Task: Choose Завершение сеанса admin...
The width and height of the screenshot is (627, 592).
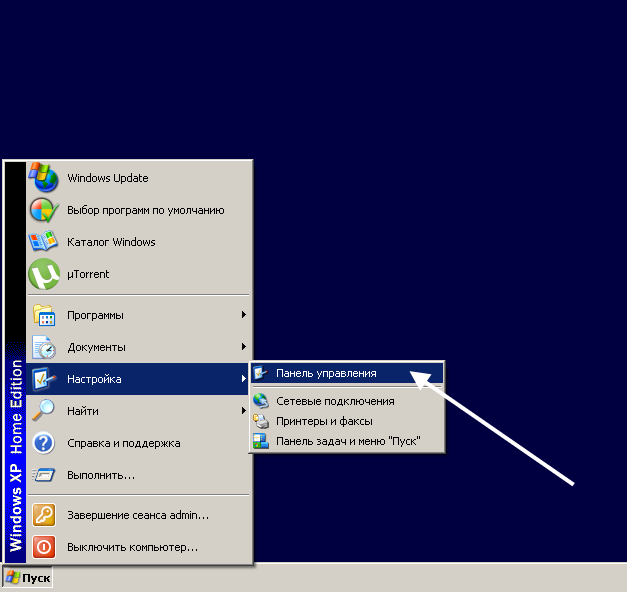Action: pyautogui.click(x=139, y=515)
